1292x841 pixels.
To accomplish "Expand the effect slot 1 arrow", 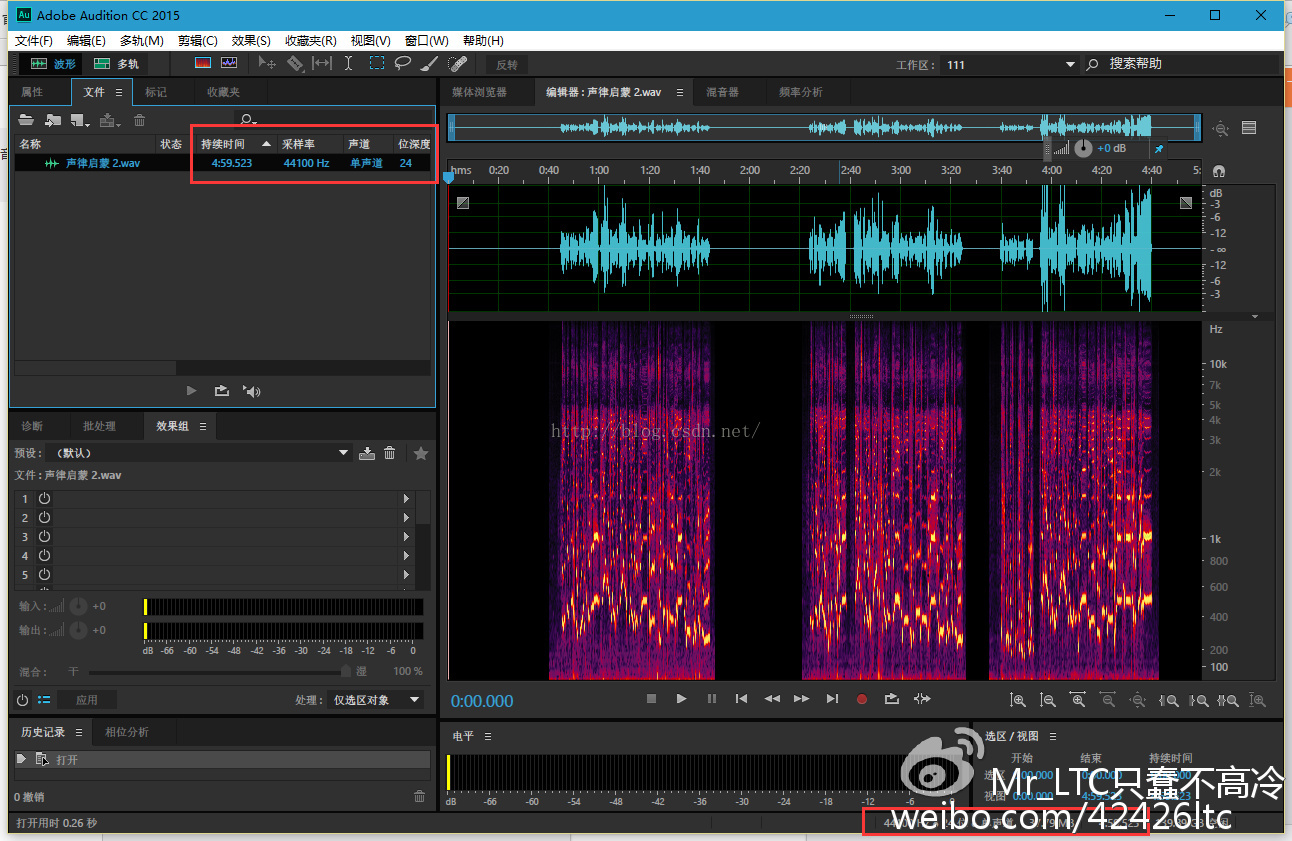I will click(406, 498).
